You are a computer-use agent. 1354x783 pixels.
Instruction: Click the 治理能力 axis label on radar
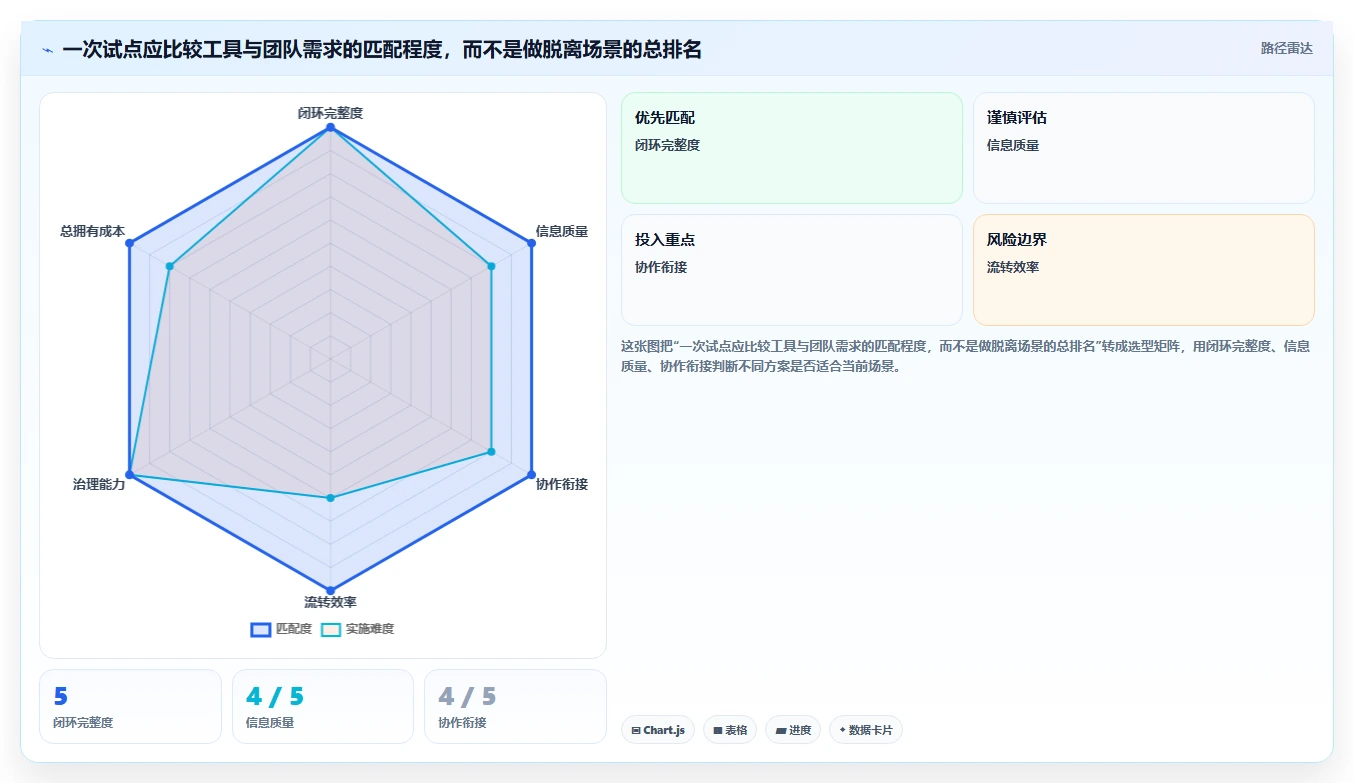click(x=99, y=484)
